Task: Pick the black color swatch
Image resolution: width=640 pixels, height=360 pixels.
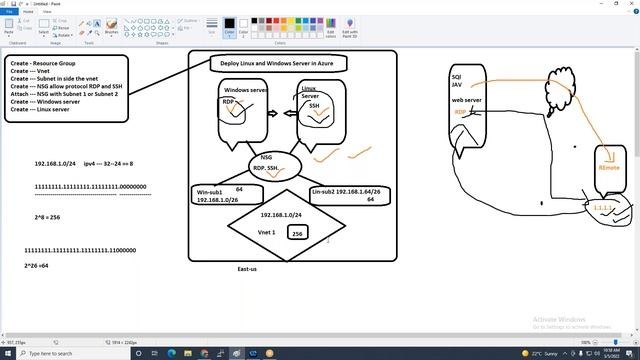Action: tap(254, 20)
